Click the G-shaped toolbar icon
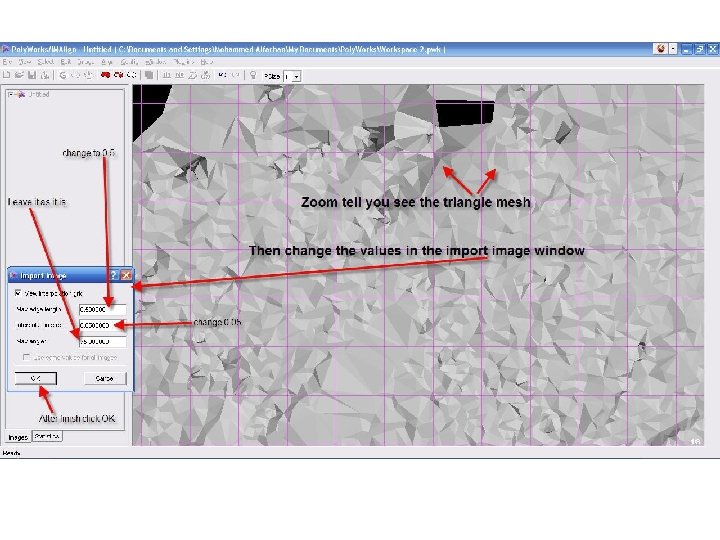 click(x=62, y=75)
